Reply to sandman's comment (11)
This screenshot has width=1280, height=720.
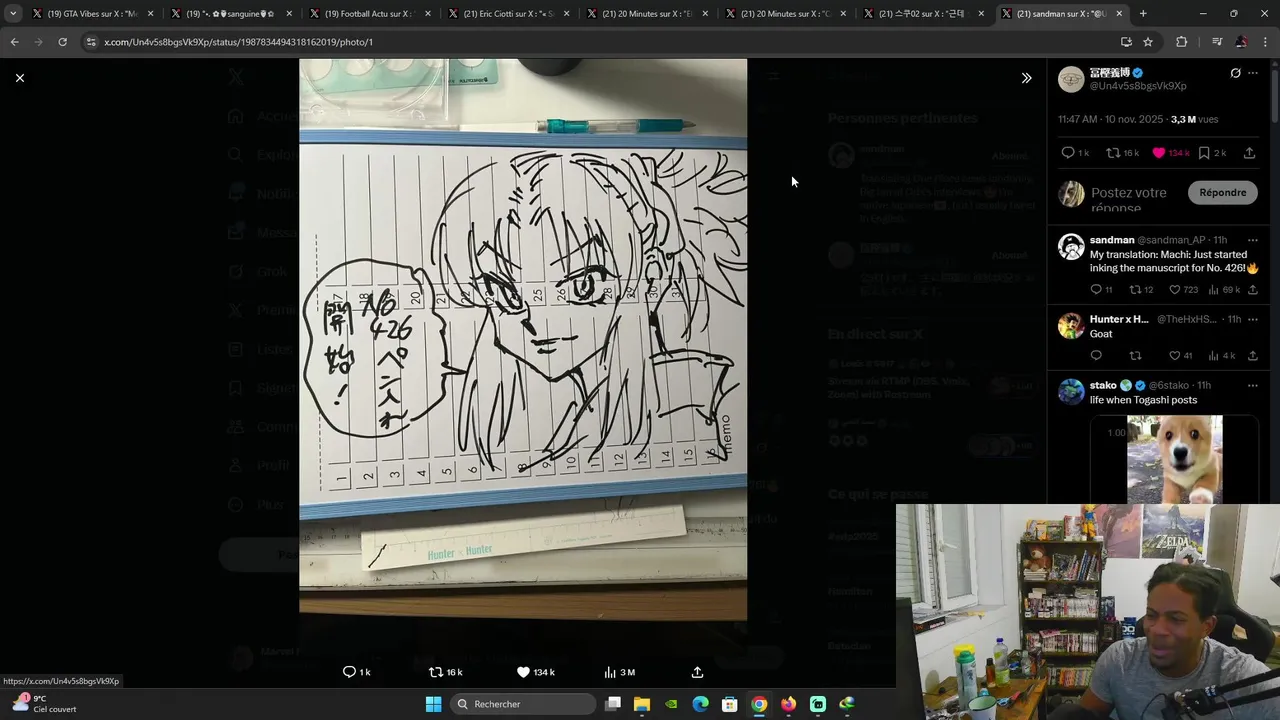pyautogui.click(x=1096, y=290)
